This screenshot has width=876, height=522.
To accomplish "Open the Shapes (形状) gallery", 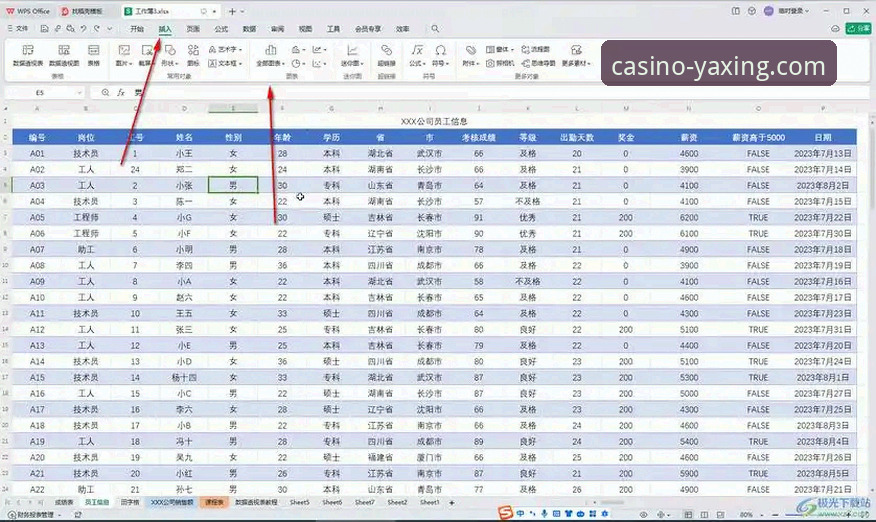I will [170, 55].
